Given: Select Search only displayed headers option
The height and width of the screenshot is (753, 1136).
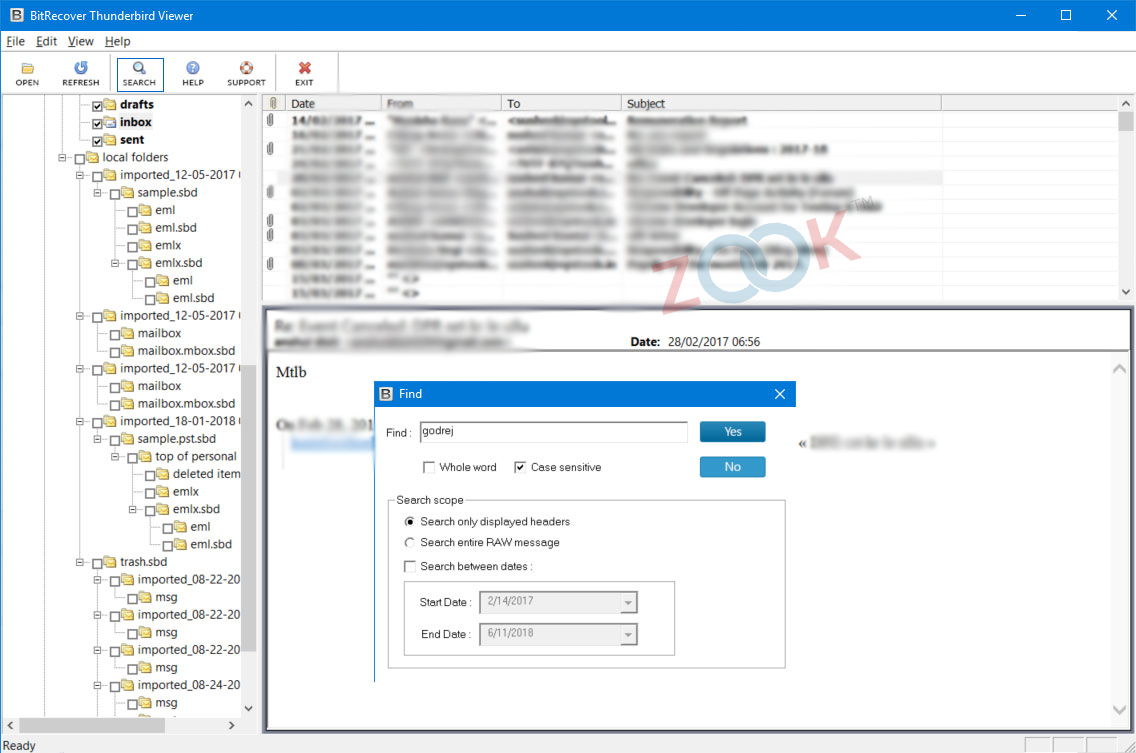Looking at the screenshot, I should (410, 522).
